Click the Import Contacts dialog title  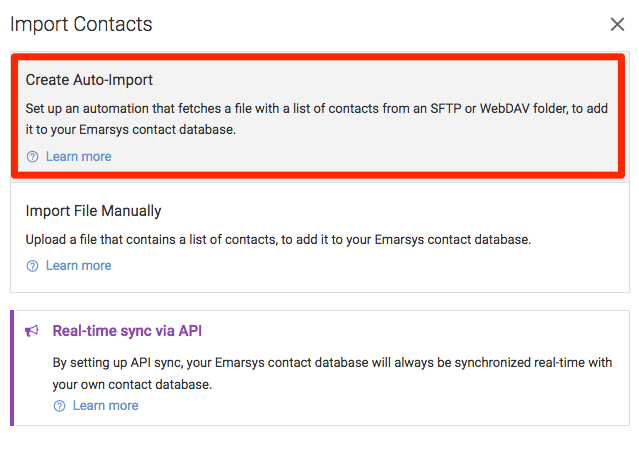[81, 24]
